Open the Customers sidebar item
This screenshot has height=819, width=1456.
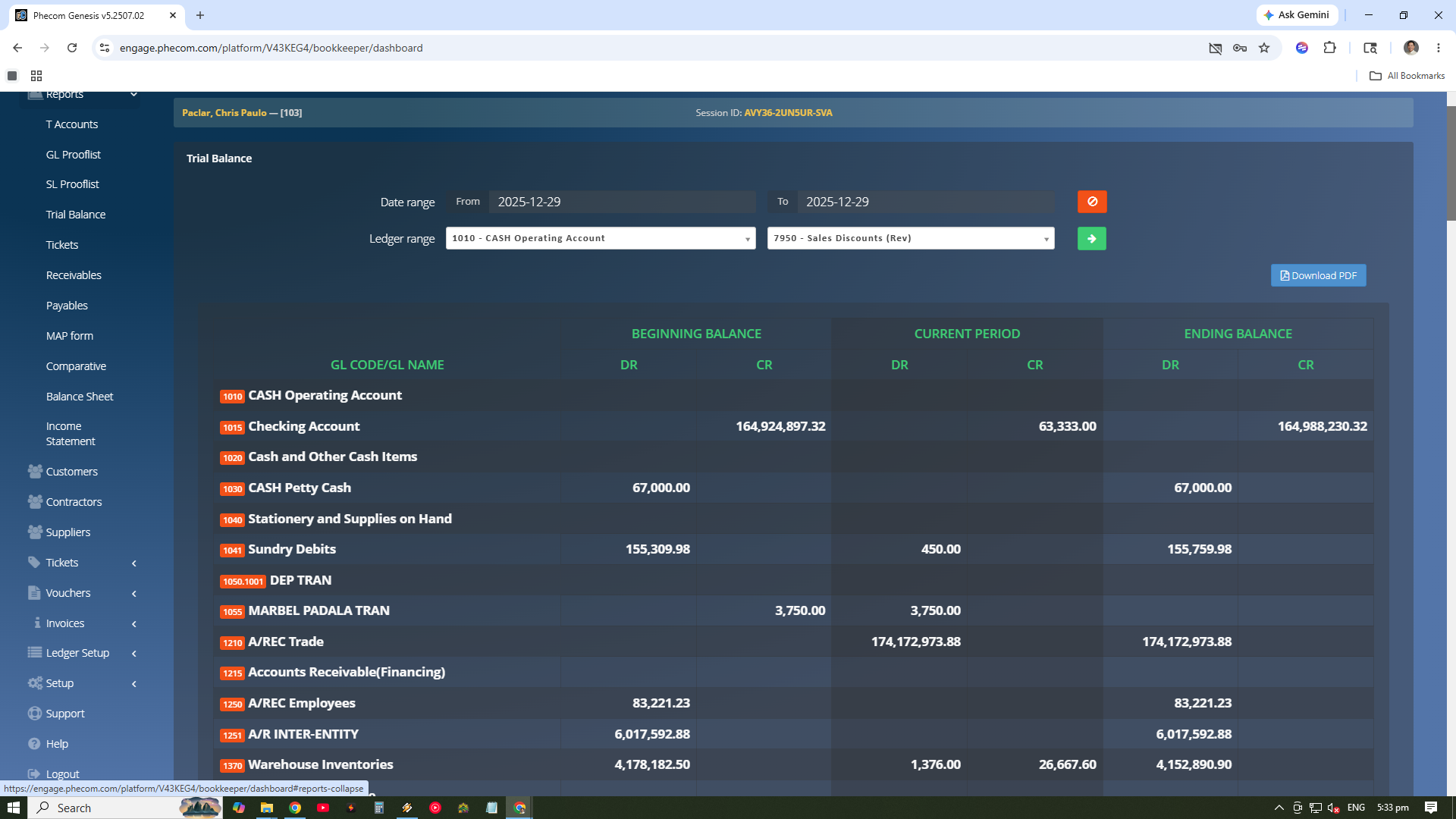(x=71, y=472)
